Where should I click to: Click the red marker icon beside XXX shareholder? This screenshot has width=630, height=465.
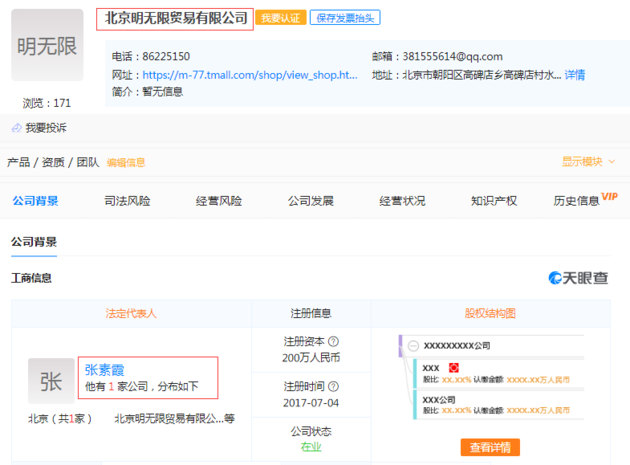[x=453, y=368]
